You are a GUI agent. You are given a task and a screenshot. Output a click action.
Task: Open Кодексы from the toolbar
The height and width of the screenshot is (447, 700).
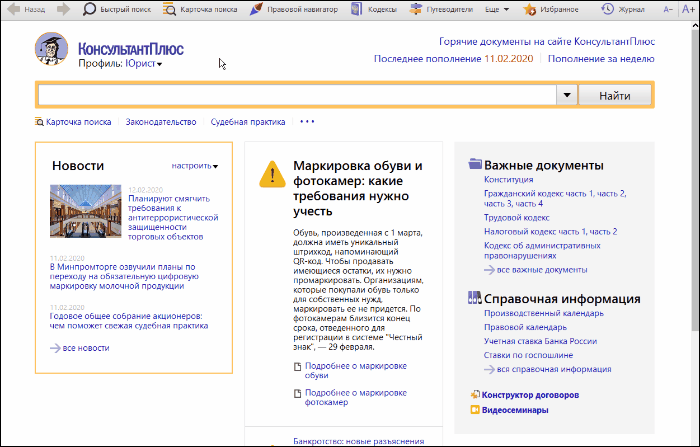(382, 9)
